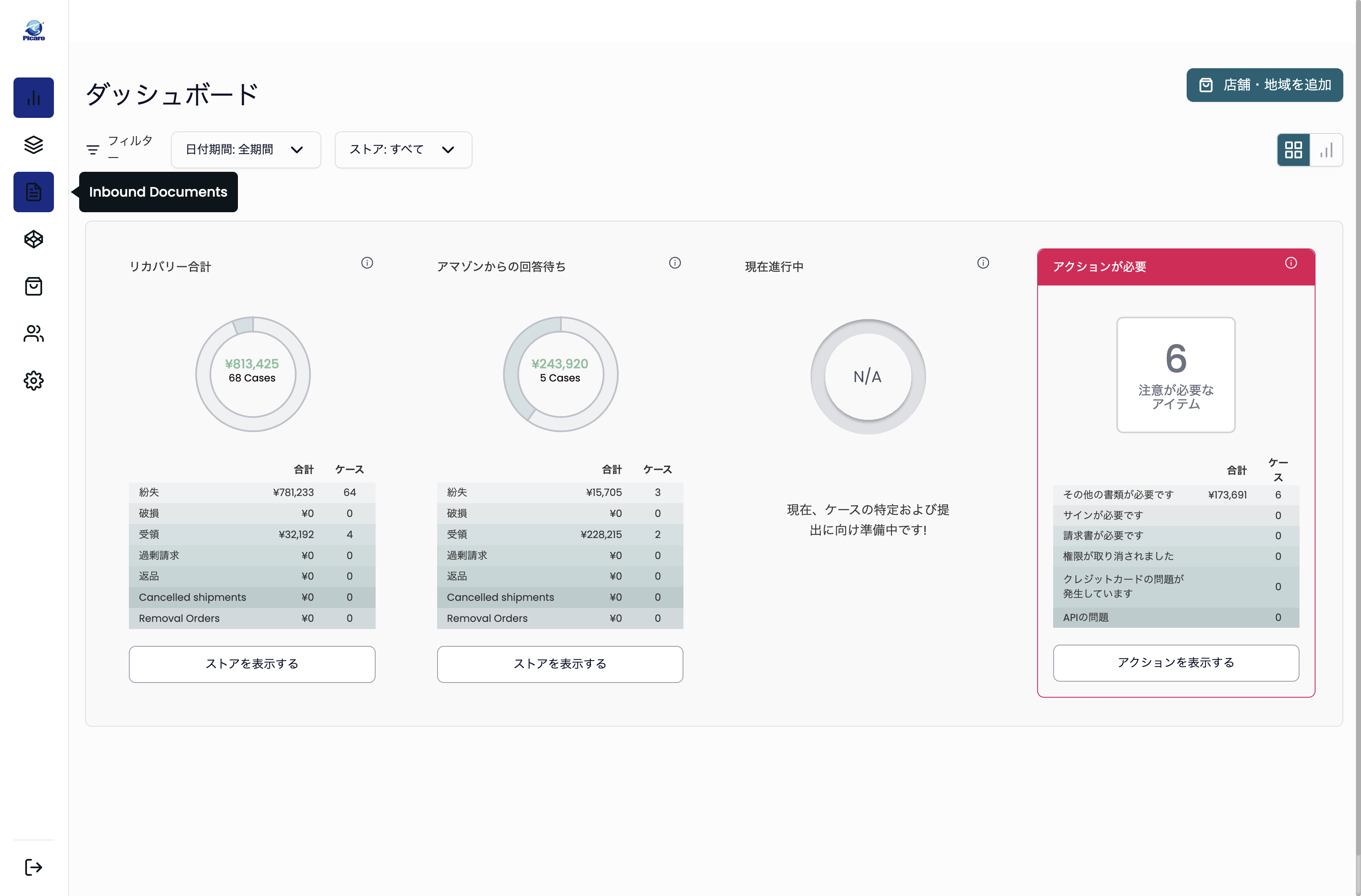Viewport: 1361px width, 896px height.
Task: Click the filter lines icon
Action: (93, 150)
